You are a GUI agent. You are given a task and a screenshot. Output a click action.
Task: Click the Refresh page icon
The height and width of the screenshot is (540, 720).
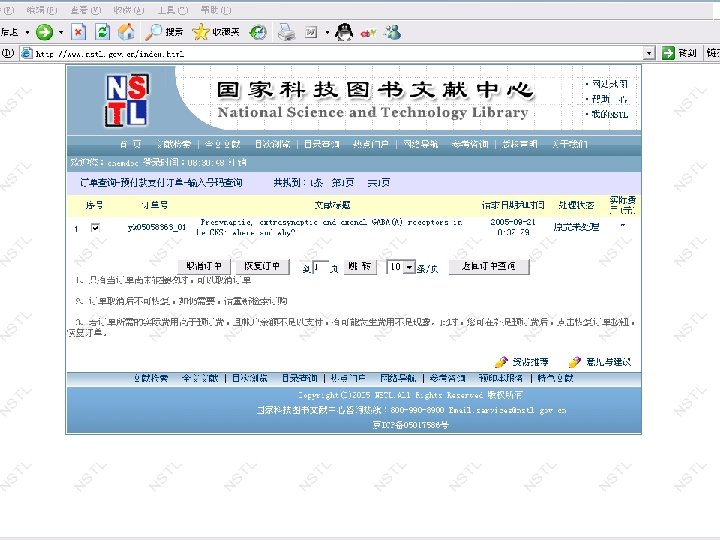102,32
